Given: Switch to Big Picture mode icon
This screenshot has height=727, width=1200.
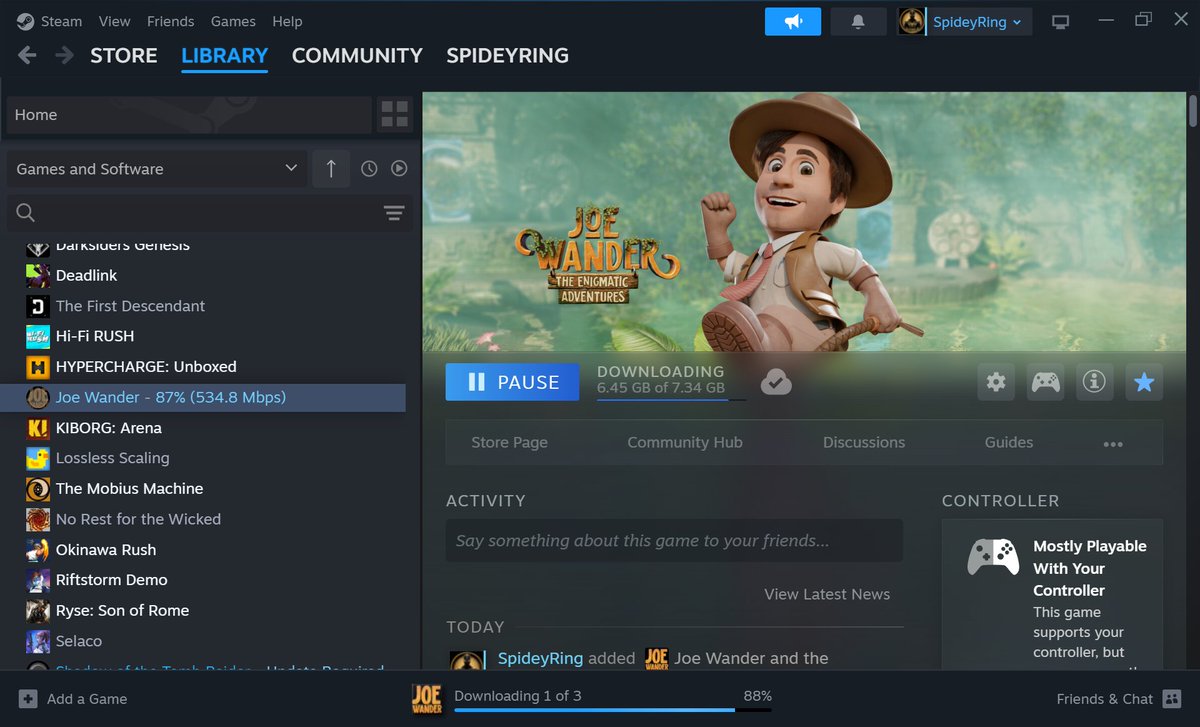Looking at the screenshot, I should point(1061,21).
